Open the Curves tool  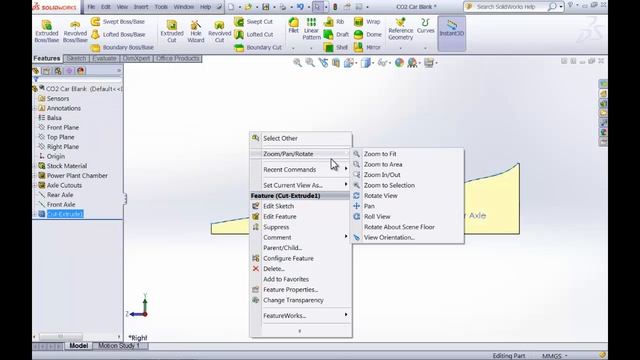click(425, 26)
